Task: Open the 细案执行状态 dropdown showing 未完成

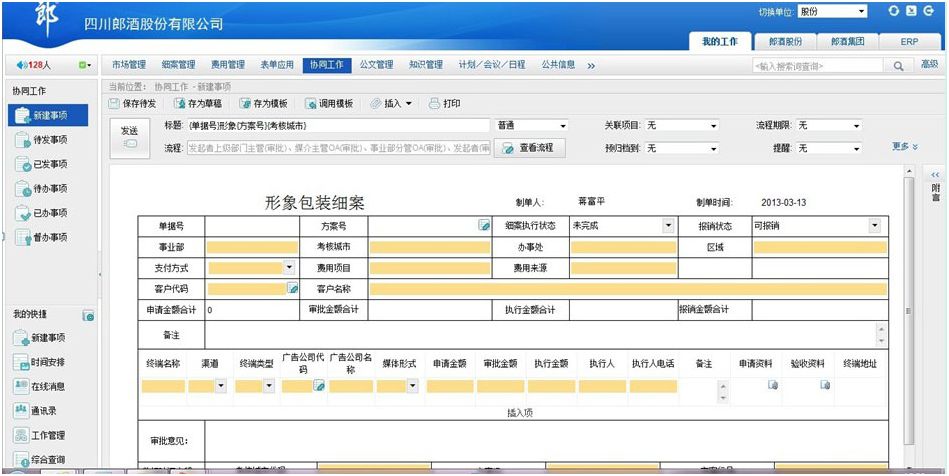Action: [668, 226]
